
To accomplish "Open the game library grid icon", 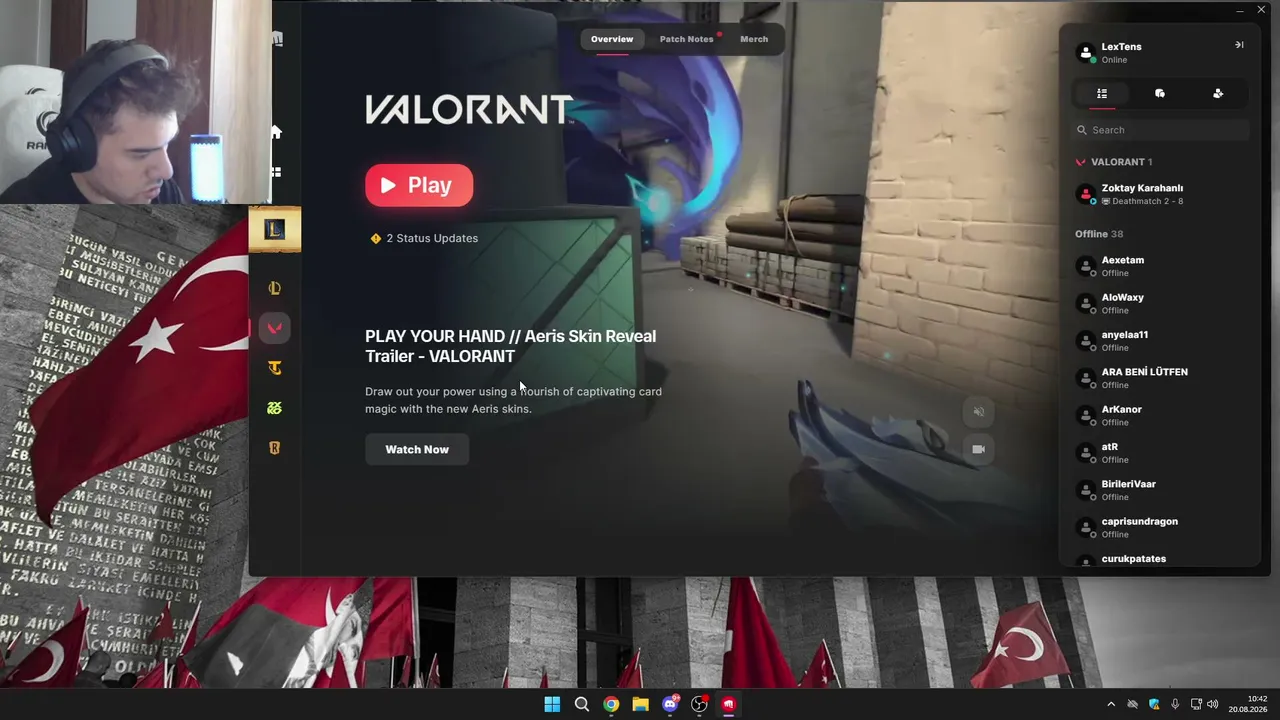I will (x=275, y=172).
